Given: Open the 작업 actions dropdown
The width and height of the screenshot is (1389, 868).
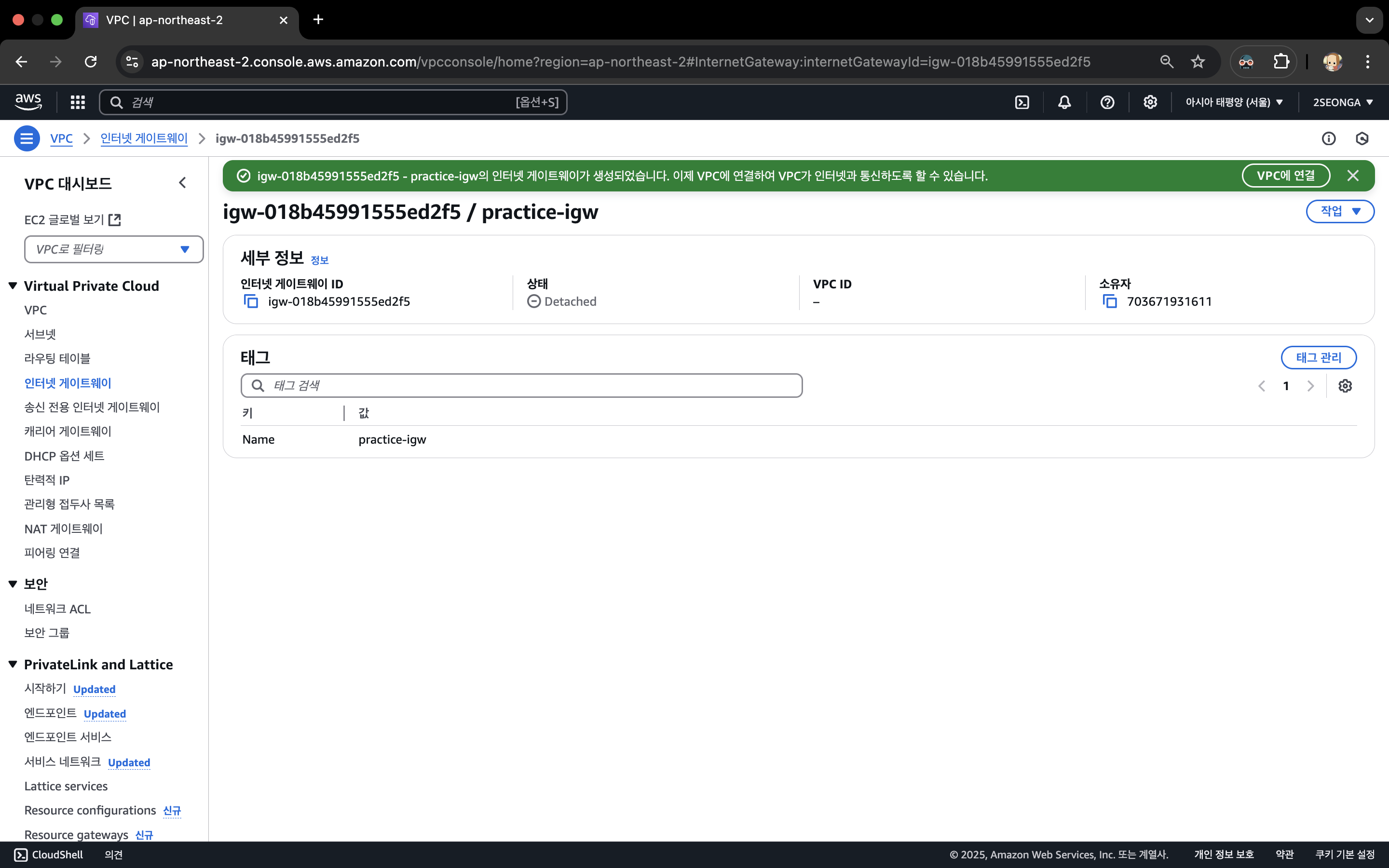Looking at the screenshot, I should coord(1340,211).
